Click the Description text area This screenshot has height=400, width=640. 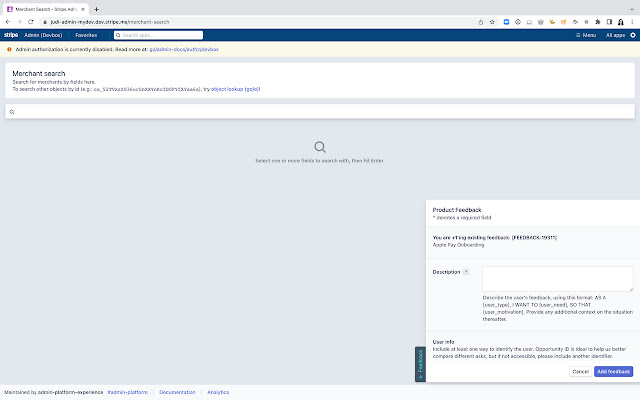click(558, 279)
